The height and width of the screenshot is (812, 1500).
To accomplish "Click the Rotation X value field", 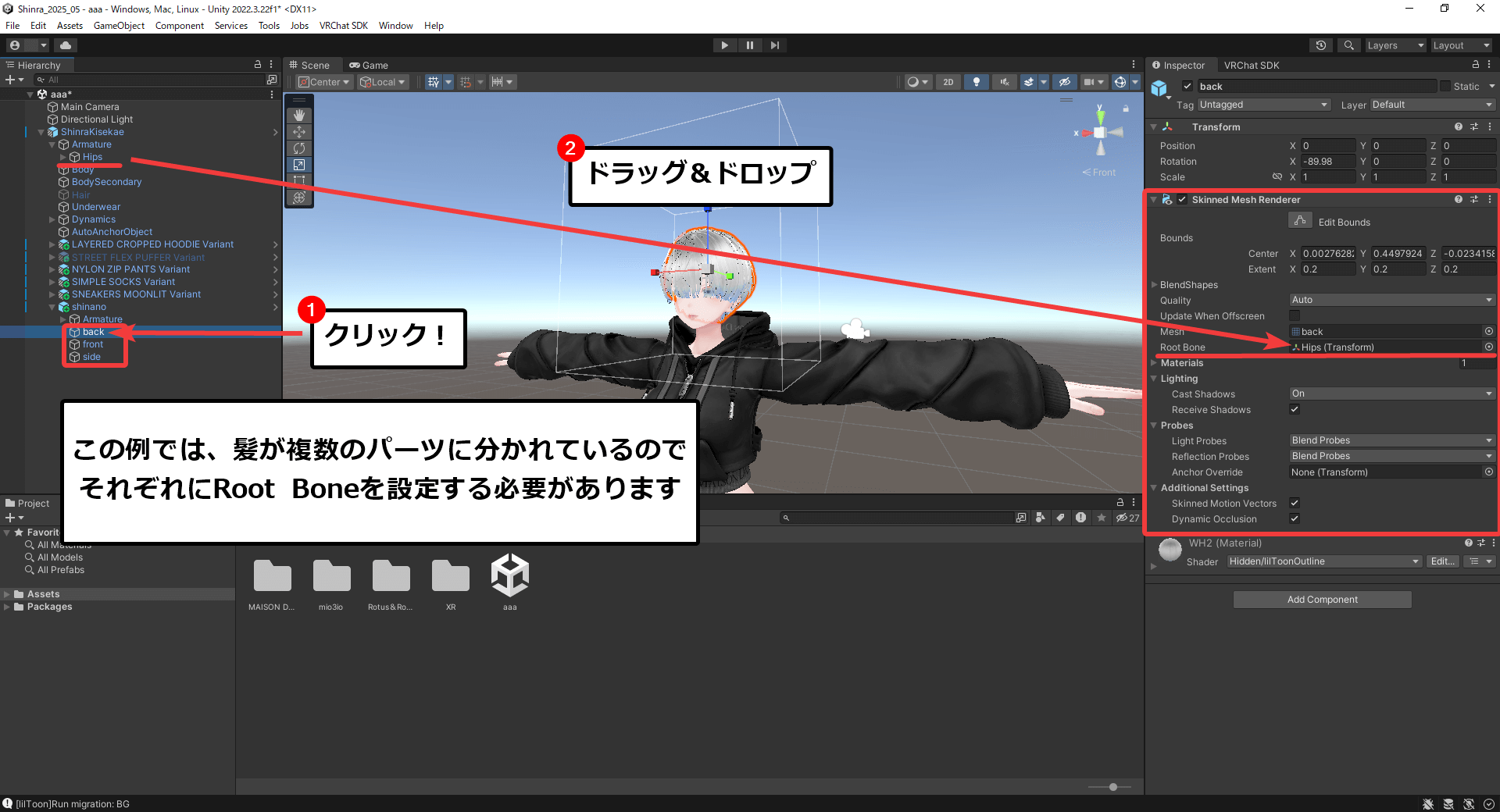I will [1328, 162].
